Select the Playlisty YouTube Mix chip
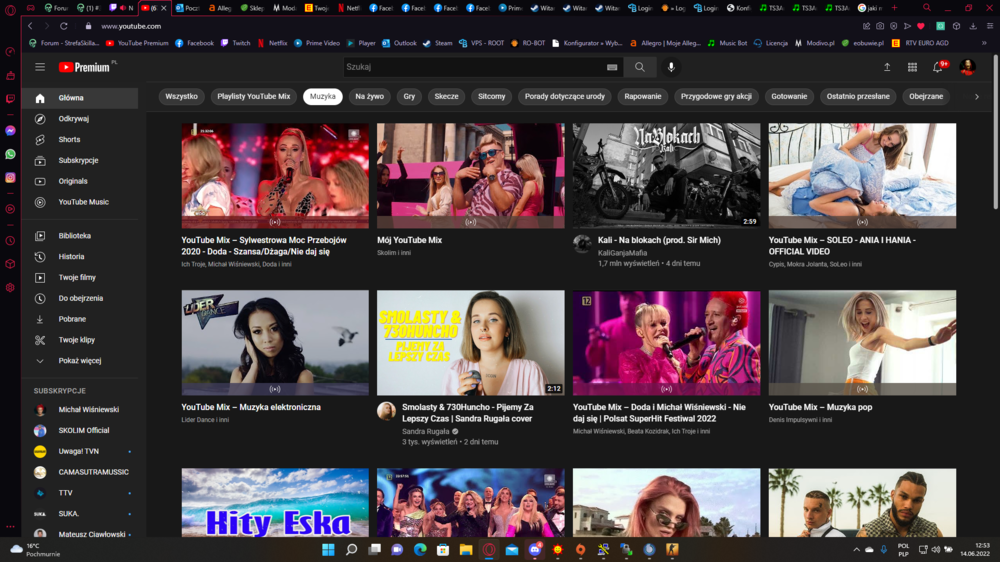The height and width of the screenshot is (562, 1000). pyautogui.click(x=254, y=96)
